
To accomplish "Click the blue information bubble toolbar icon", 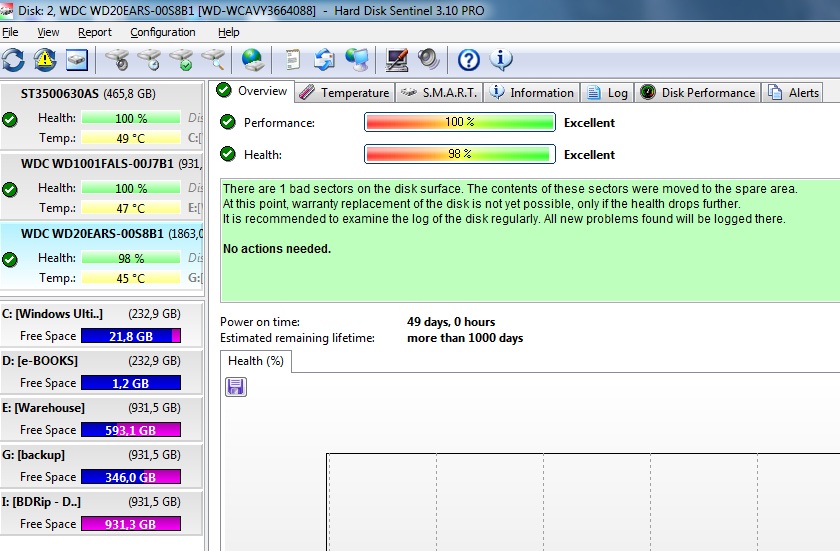I will 501,59.
